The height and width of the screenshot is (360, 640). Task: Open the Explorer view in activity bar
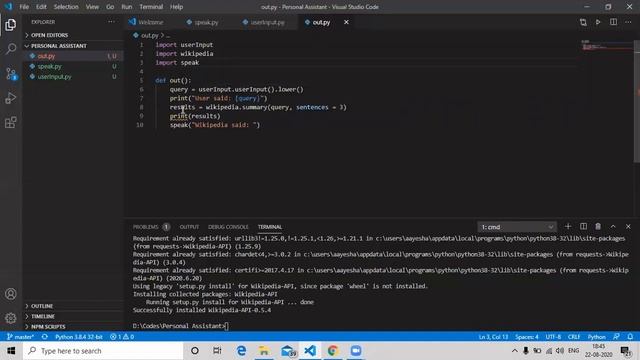coord(11,25)
